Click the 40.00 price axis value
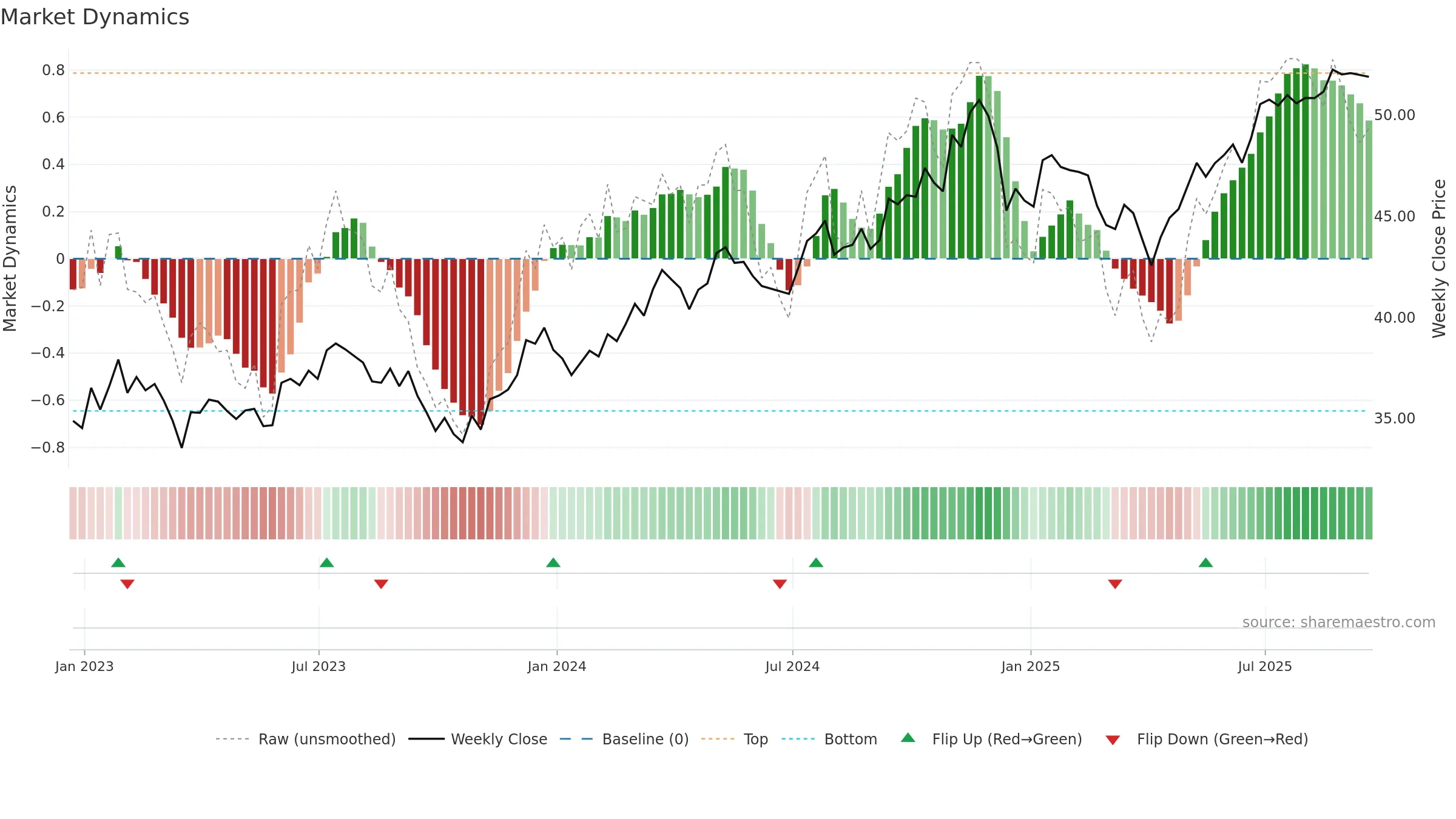This screenshot has height=819, width=1456. tap(1395, 318)
